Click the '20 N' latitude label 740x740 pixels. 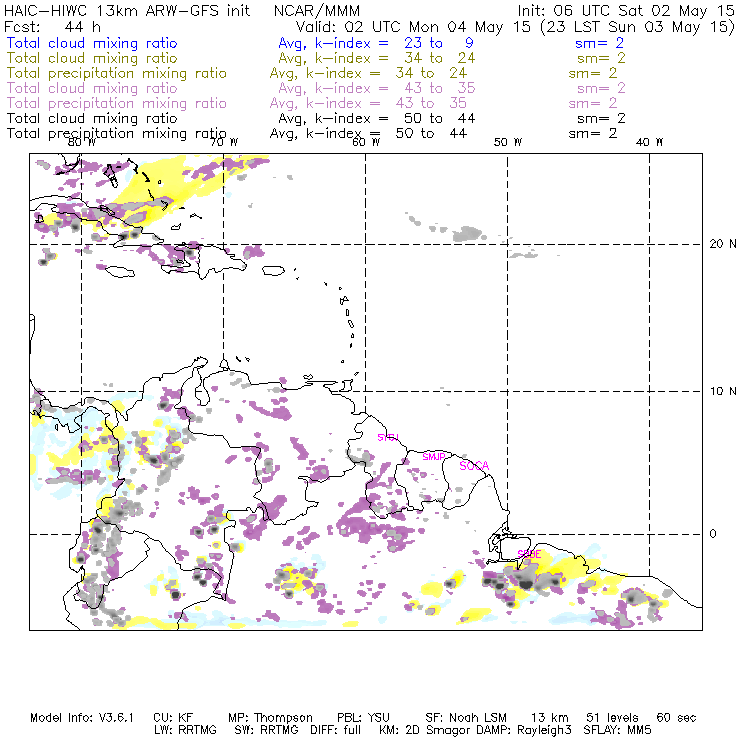pos(723,244)
